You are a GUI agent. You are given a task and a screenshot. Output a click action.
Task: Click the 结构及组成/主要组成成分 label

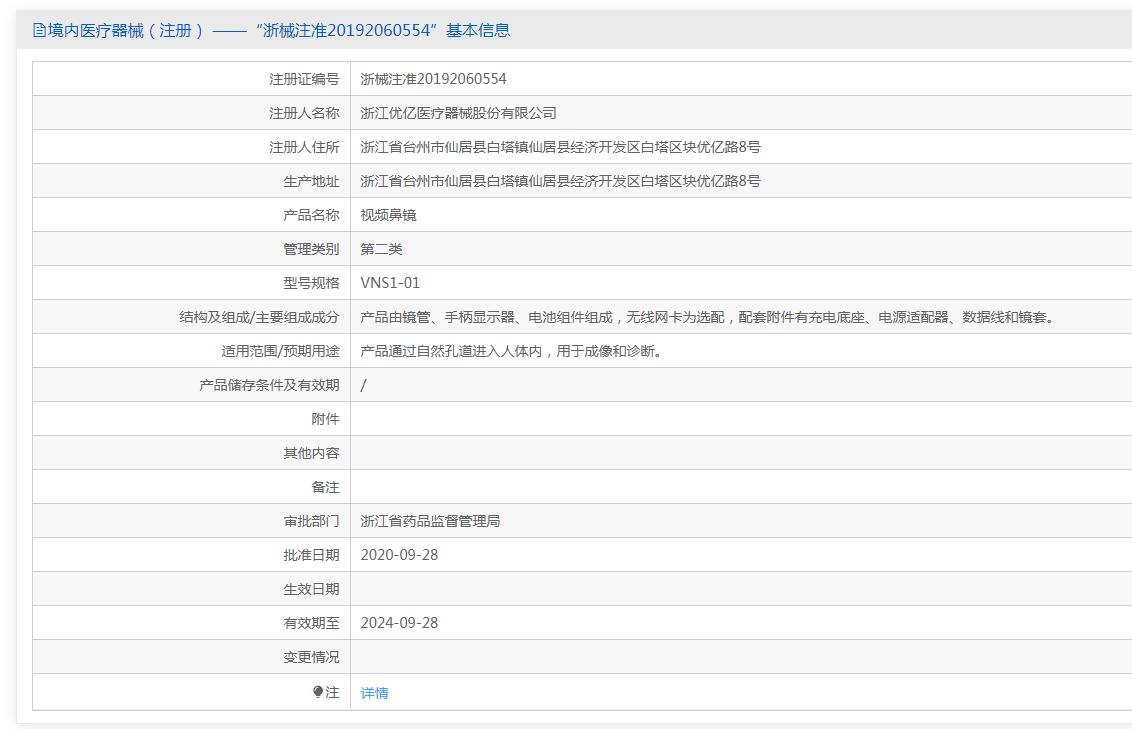(259, 317)
